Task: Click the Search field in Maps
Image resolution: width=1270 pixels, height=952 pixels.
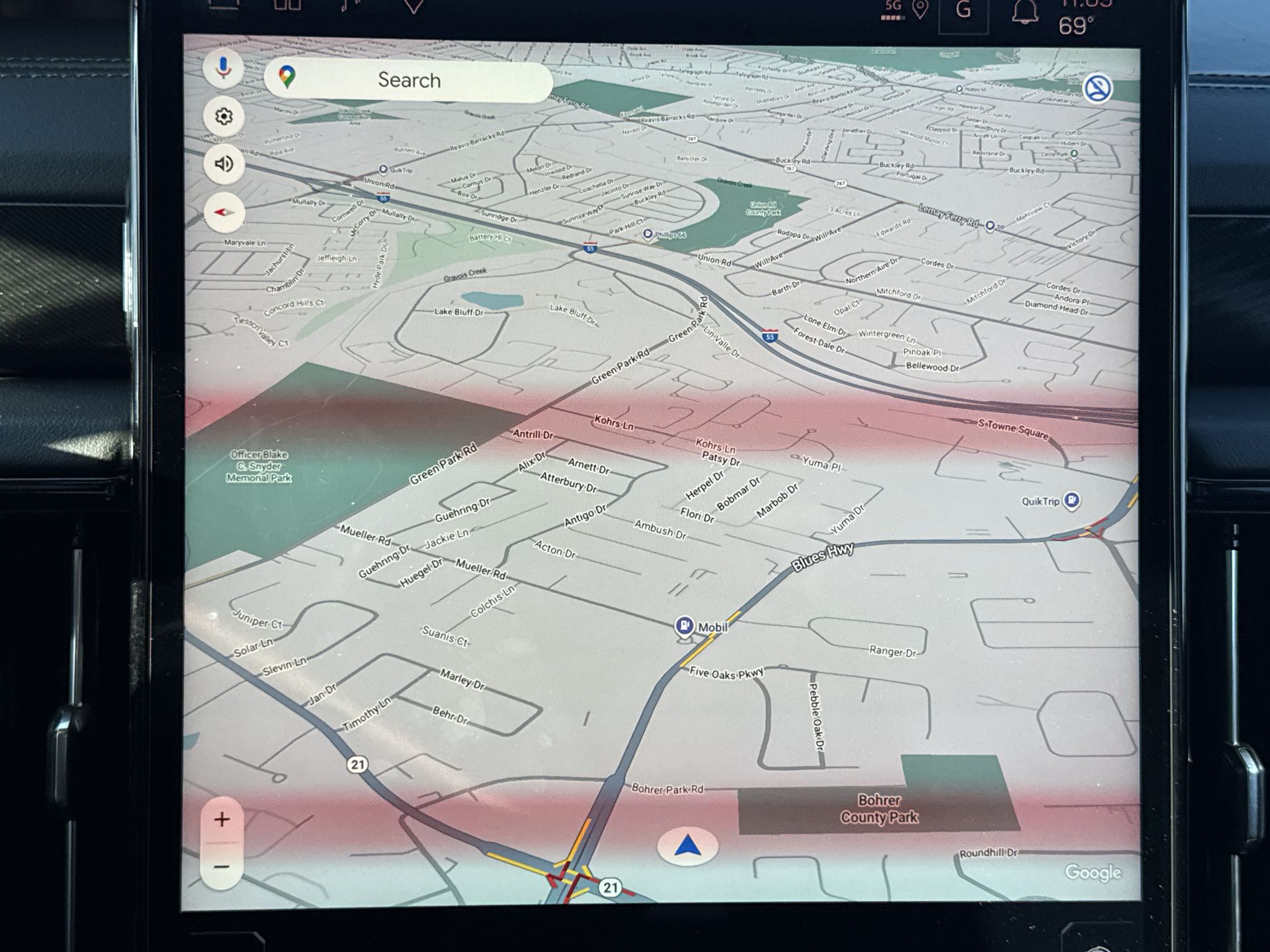Action: [x=409, y=80]
